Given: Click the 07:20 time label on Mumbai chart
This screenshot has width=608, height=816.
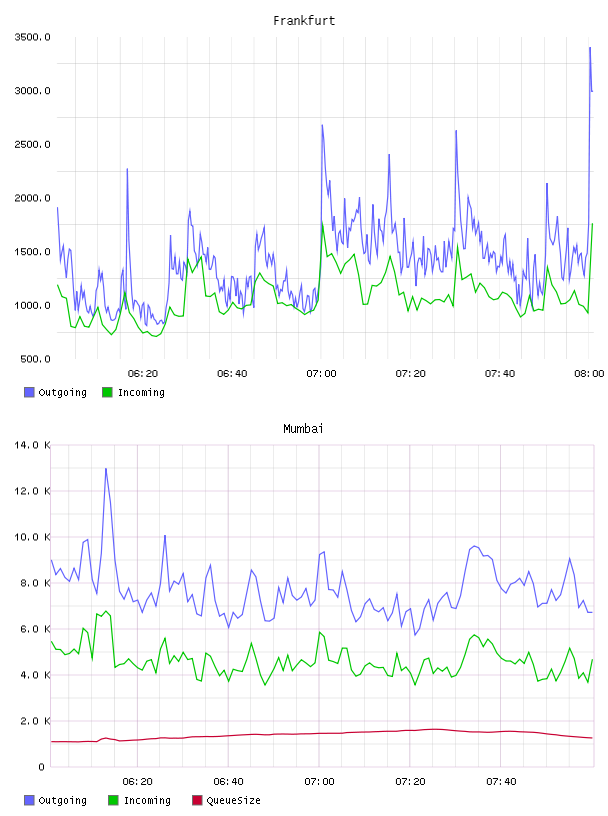Looking at the screenshot, I should click(x=410, y=782).
